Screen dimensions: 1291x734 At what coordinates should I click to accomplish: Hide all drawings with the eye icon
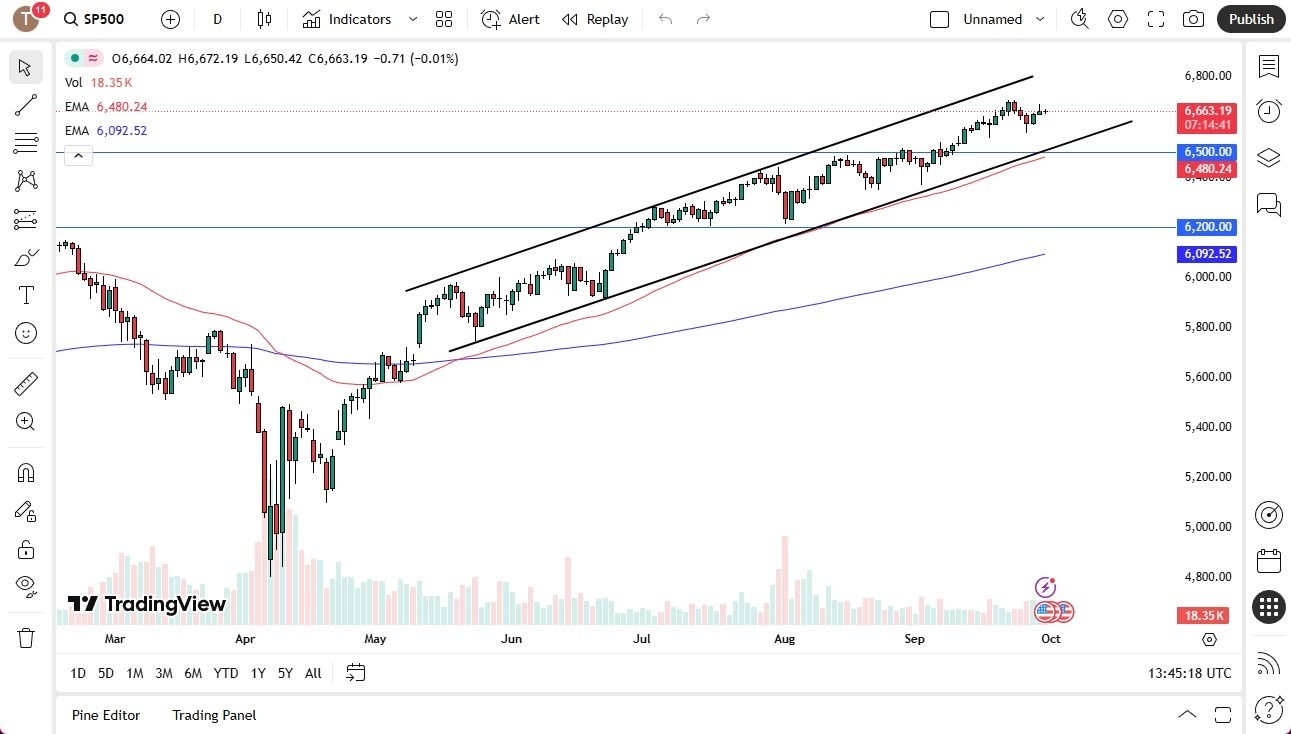[x=25, y=587]
